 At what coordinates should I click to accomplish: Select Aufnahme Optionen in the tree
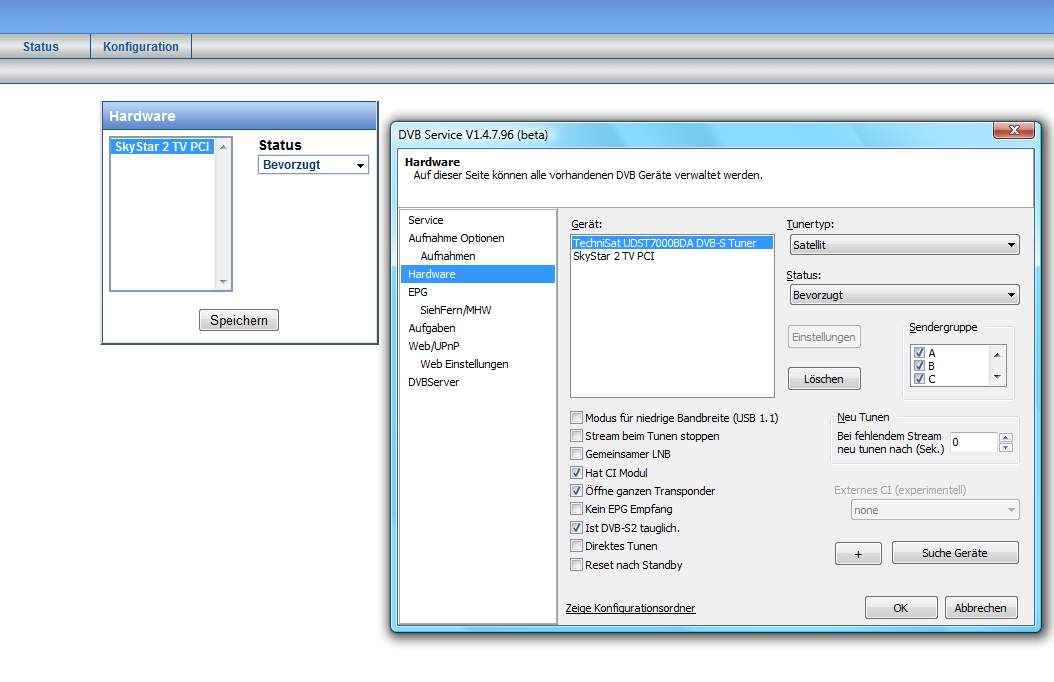(456, 238)
